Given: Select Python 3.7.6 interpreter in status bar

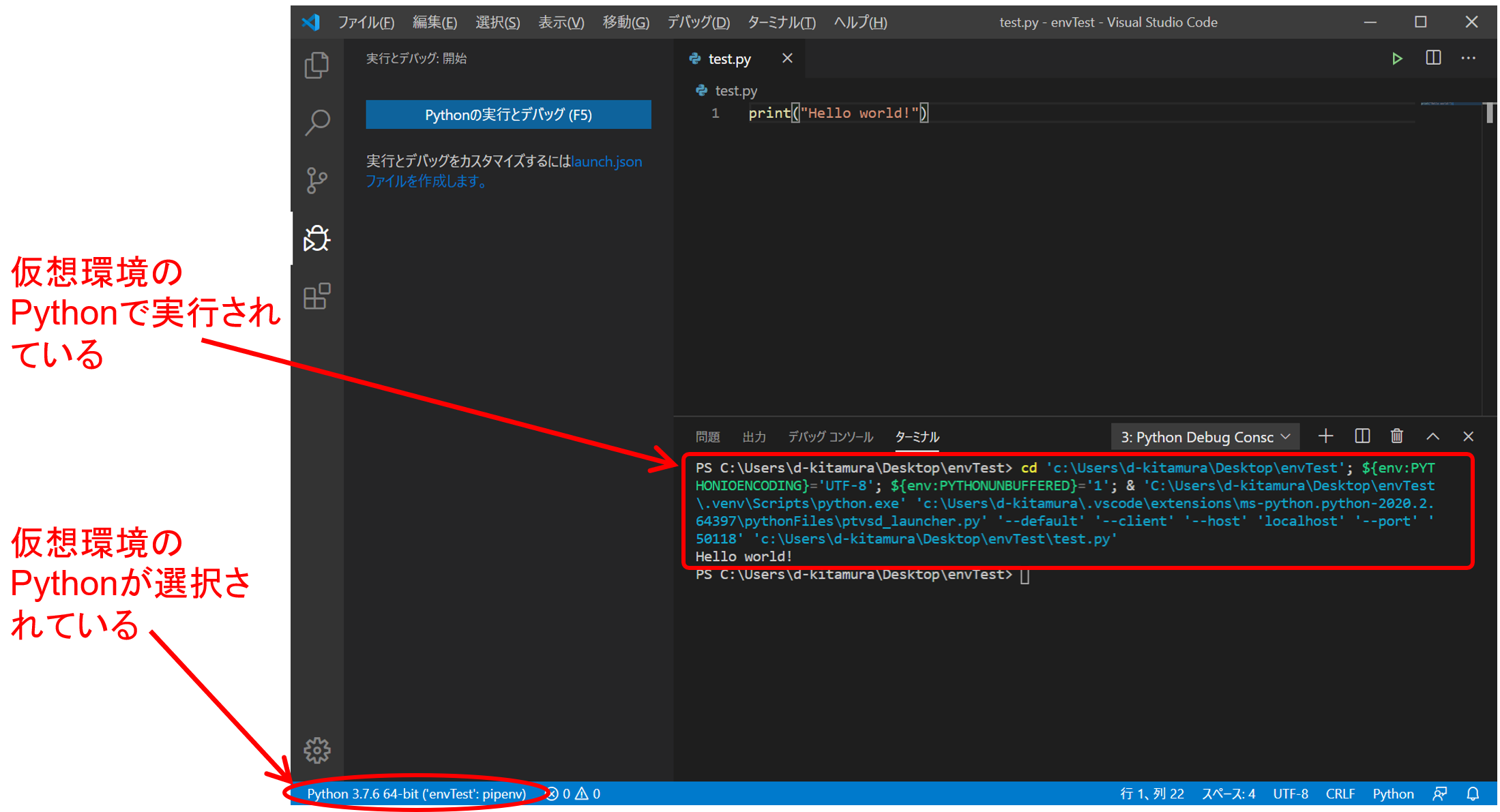Looking at the screenshot, I should [416, 794].
